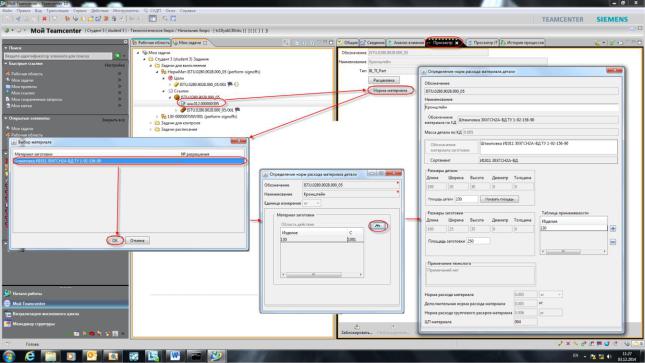Open the 'Анализ влияния' tab
Viewport: 645px width, 363px height.
pos(406,42)
